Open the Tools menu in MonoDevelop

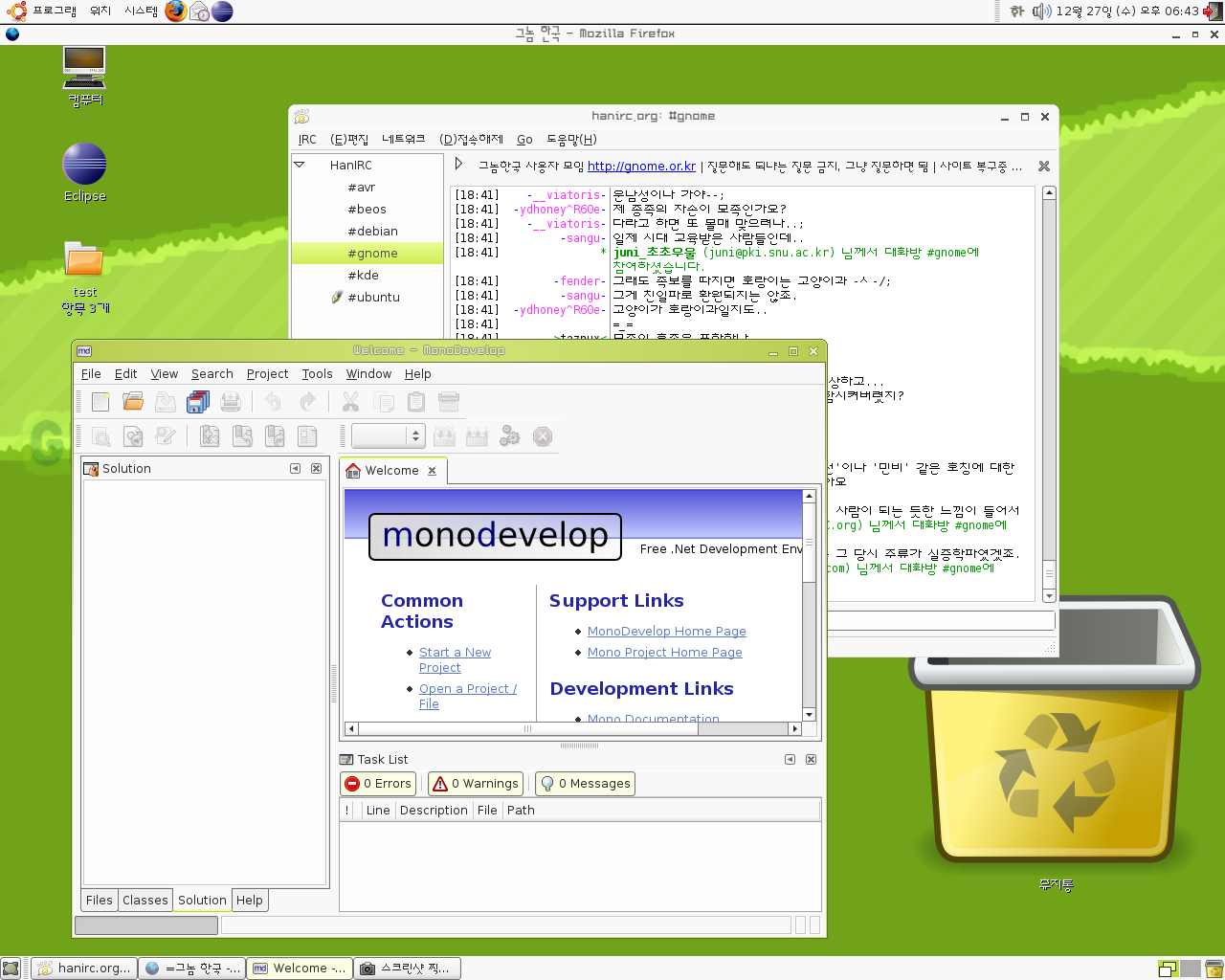(317, 374)
